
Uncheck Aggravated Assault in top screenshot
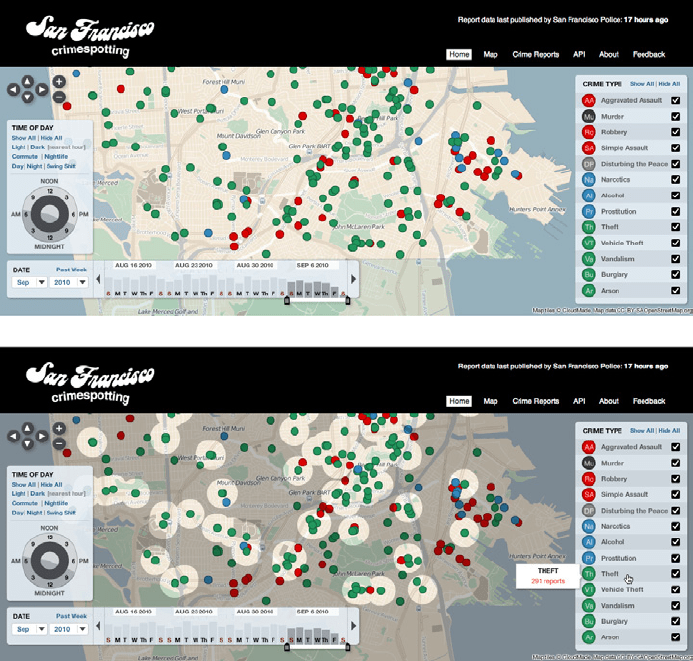(x=675, y=100)
